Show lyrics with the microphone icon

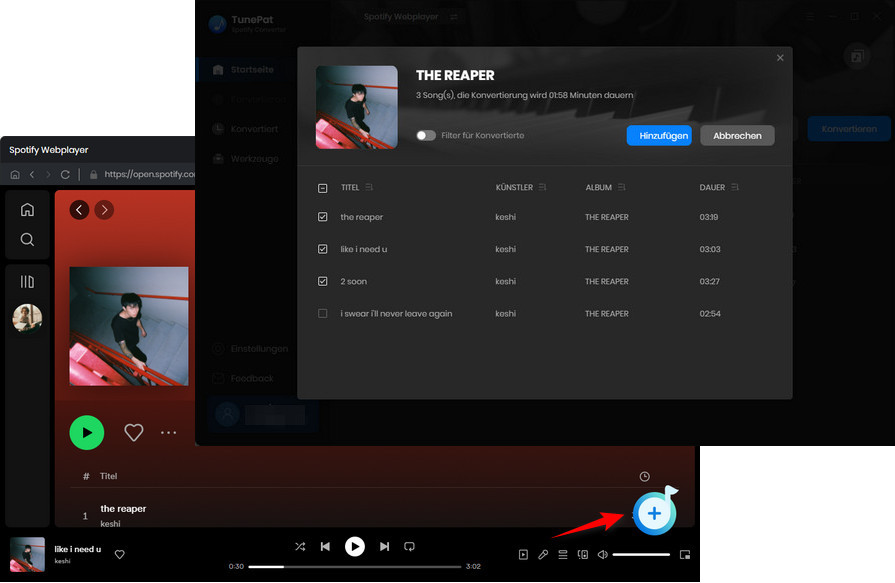tap(543, 554)
